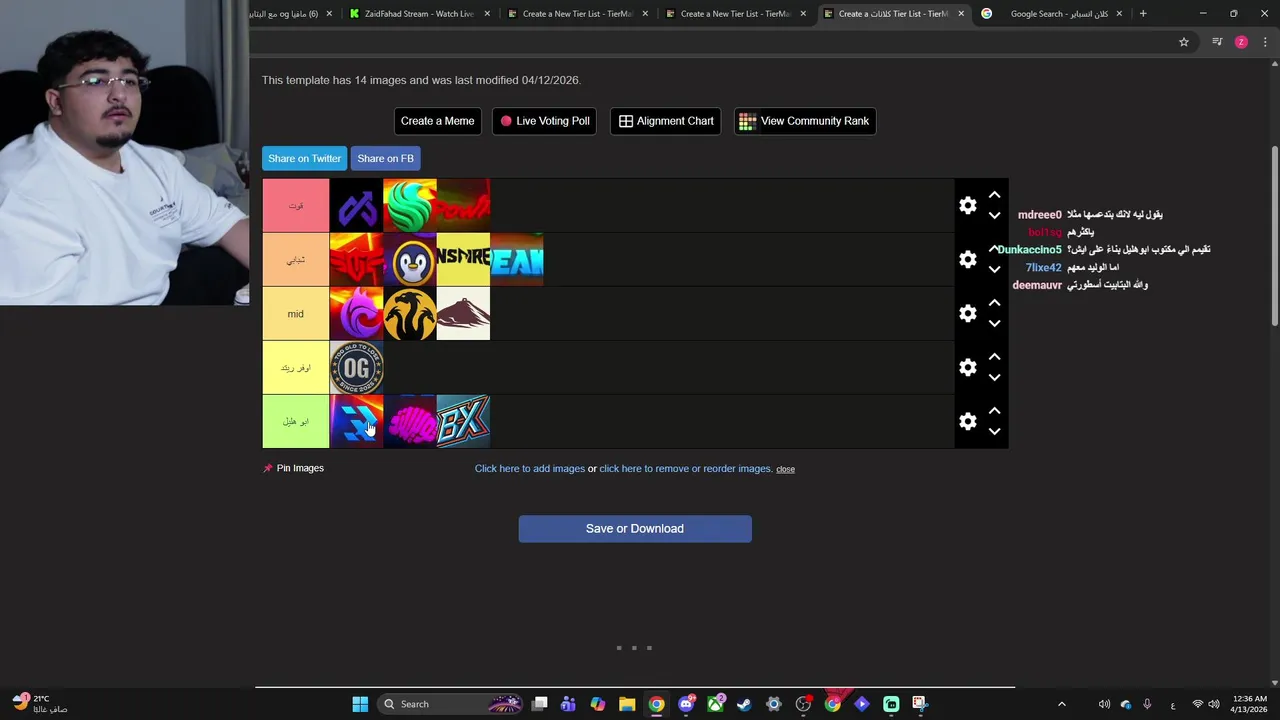Follow the remove or reorder images link
This screenshot has width=1280, height=720.
685,468
